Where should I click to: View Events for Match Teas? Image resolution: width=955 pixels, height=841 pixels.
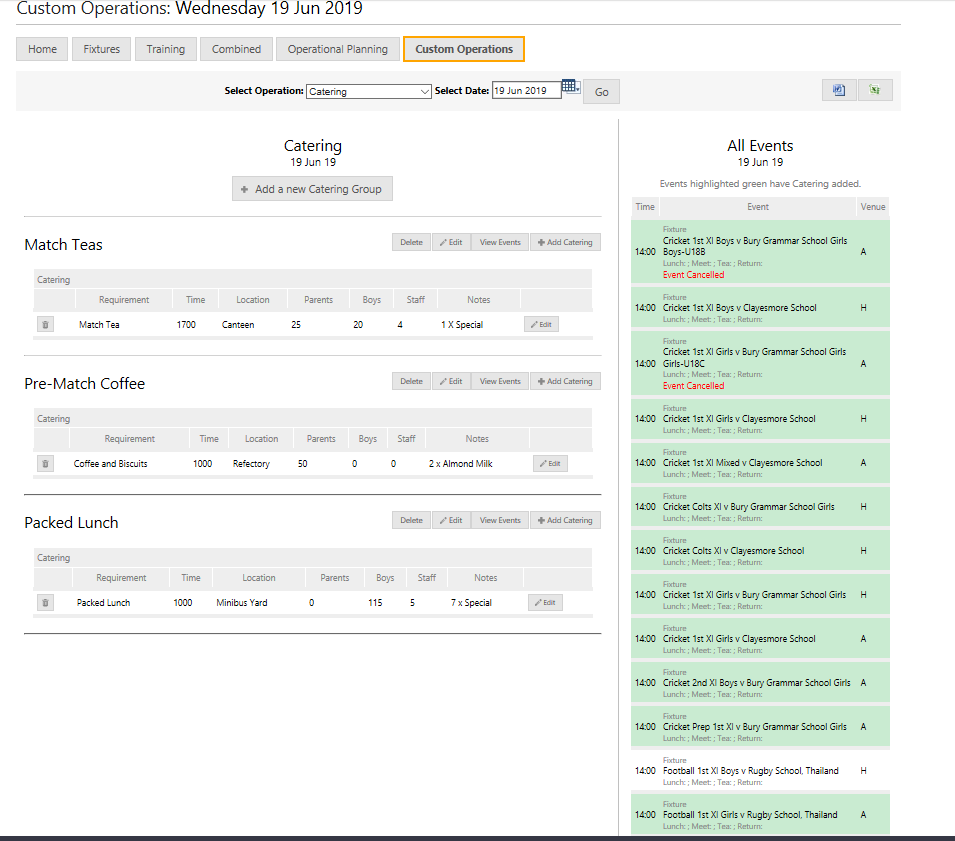500,242
